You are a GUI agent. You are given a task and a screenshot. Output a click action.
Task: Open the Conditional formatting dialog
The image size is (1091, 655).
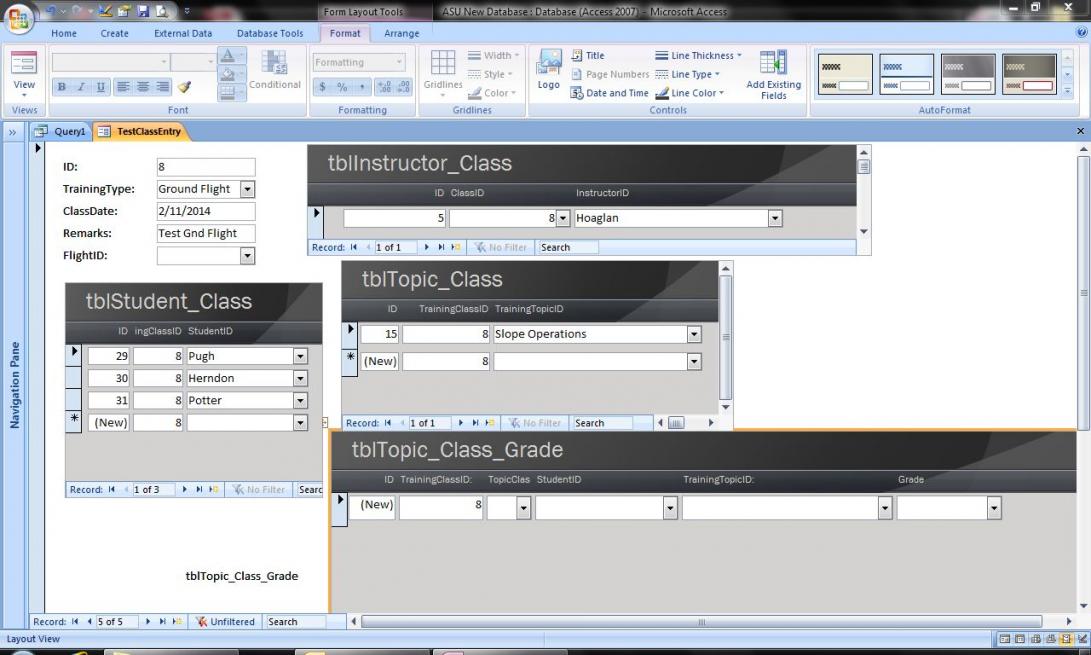pos(275,70)
